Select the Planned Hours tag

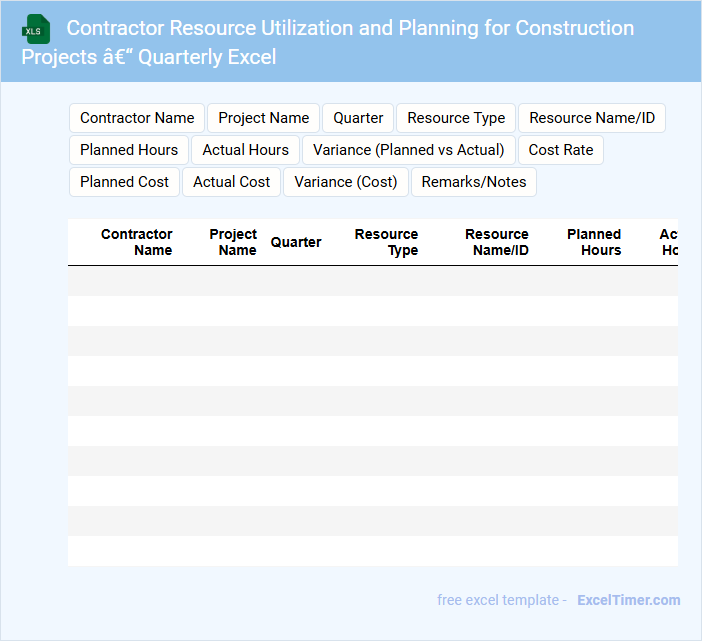pos(129,150)
